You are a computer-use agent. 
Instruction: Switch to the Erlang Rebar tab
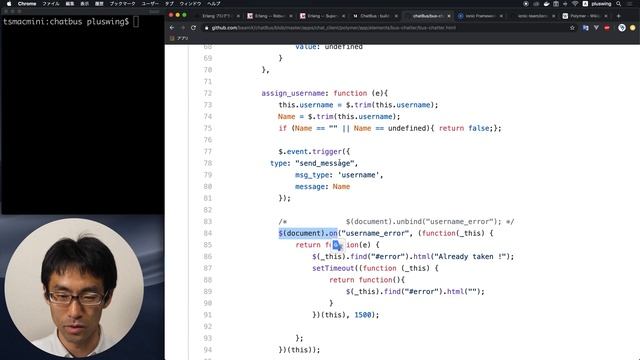[269, 16]
